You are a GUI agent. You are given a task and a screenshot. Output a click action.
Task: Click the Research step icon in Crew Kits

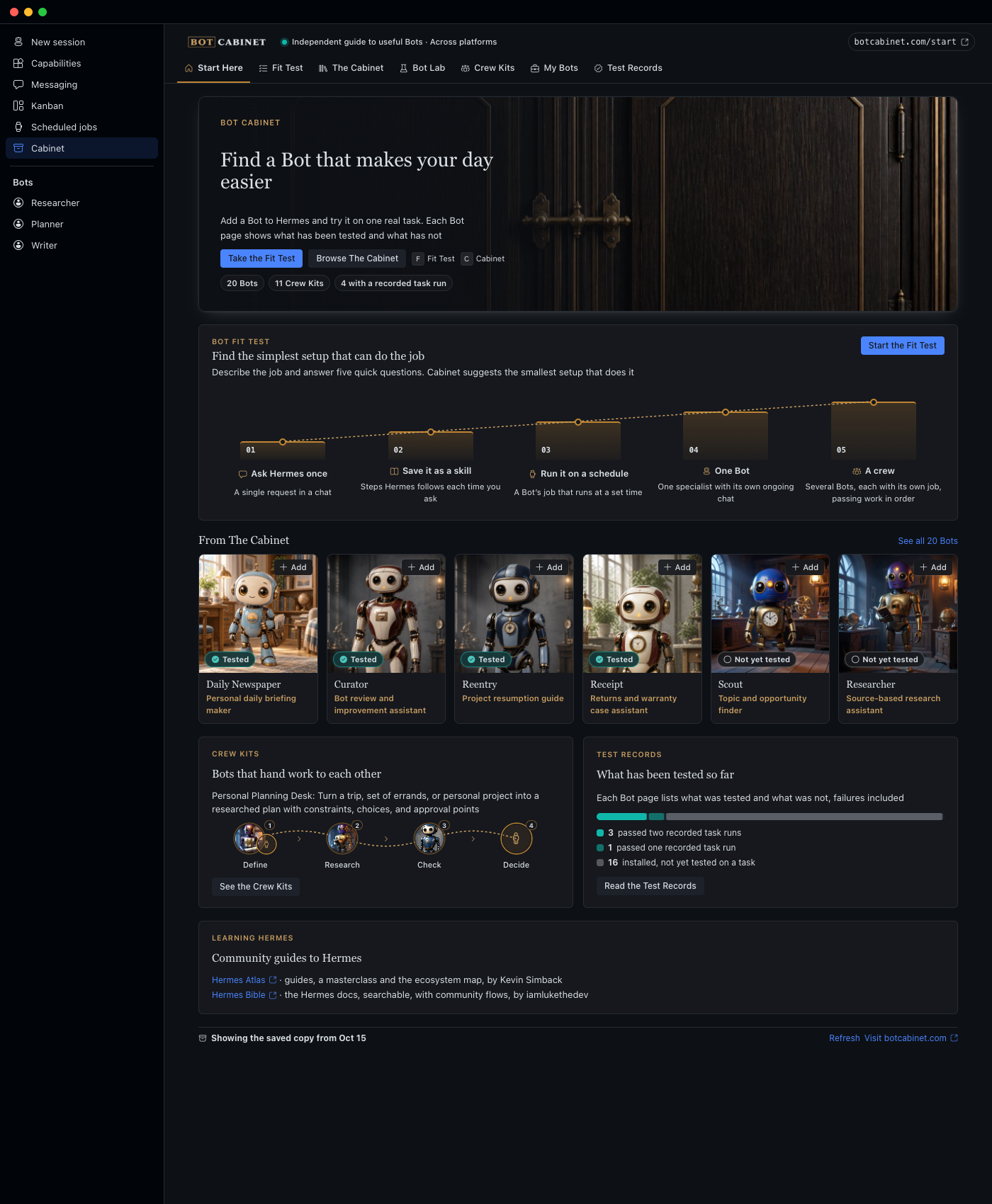pos(342,839)
